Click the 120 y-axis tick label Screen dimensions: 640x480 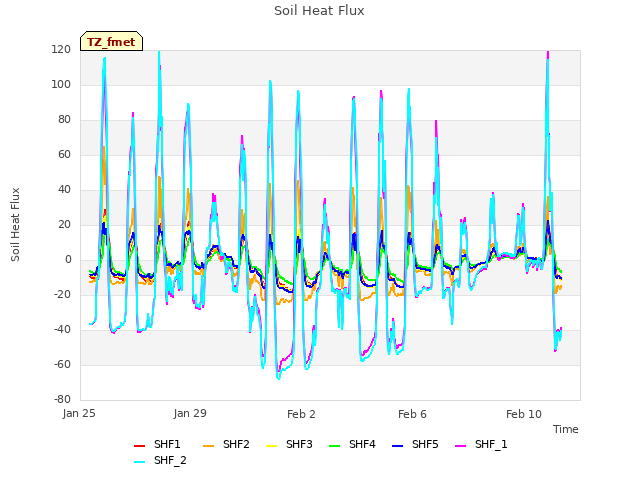61,50
